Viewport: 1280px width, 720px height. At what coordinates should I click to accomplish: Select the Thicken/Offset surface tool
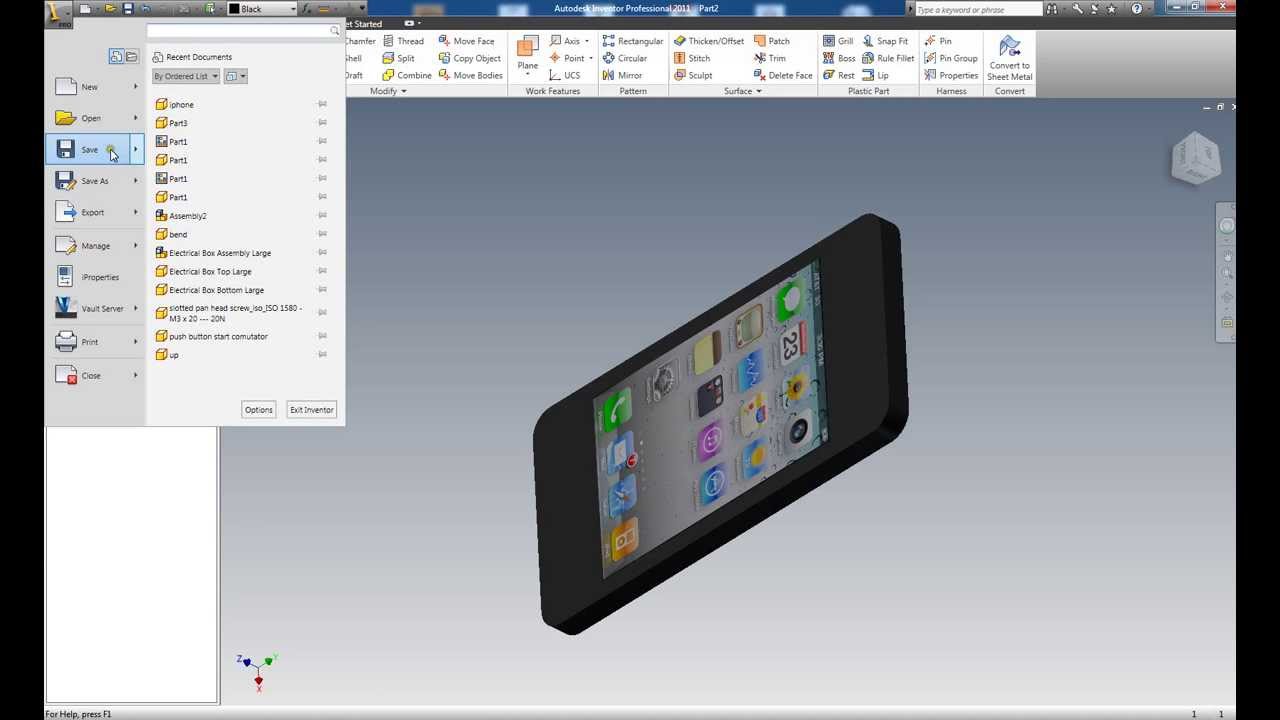point(708,41)
